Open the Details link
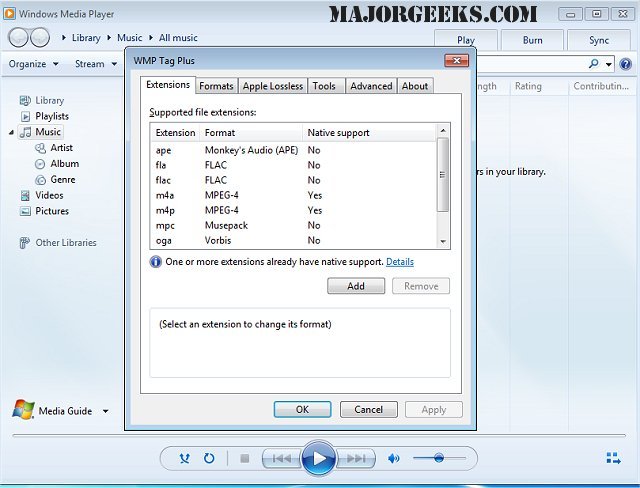 coord(400,262)
